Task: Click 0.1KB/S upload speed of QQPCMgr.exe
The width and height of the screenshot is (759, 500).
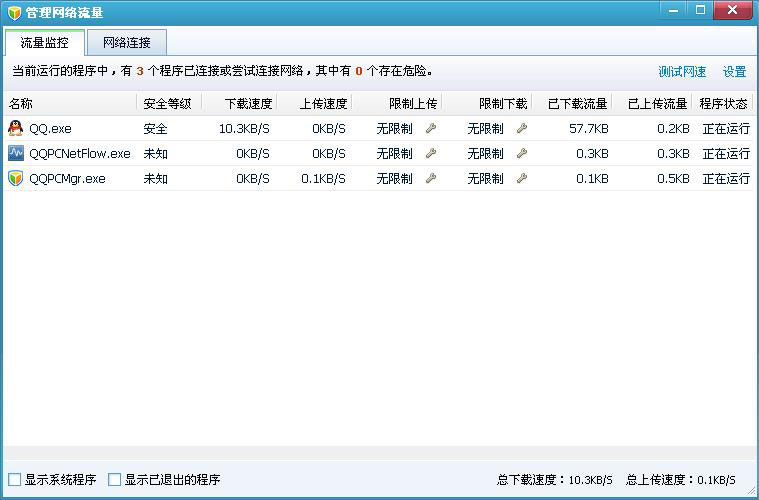Action: click(323, 179)
